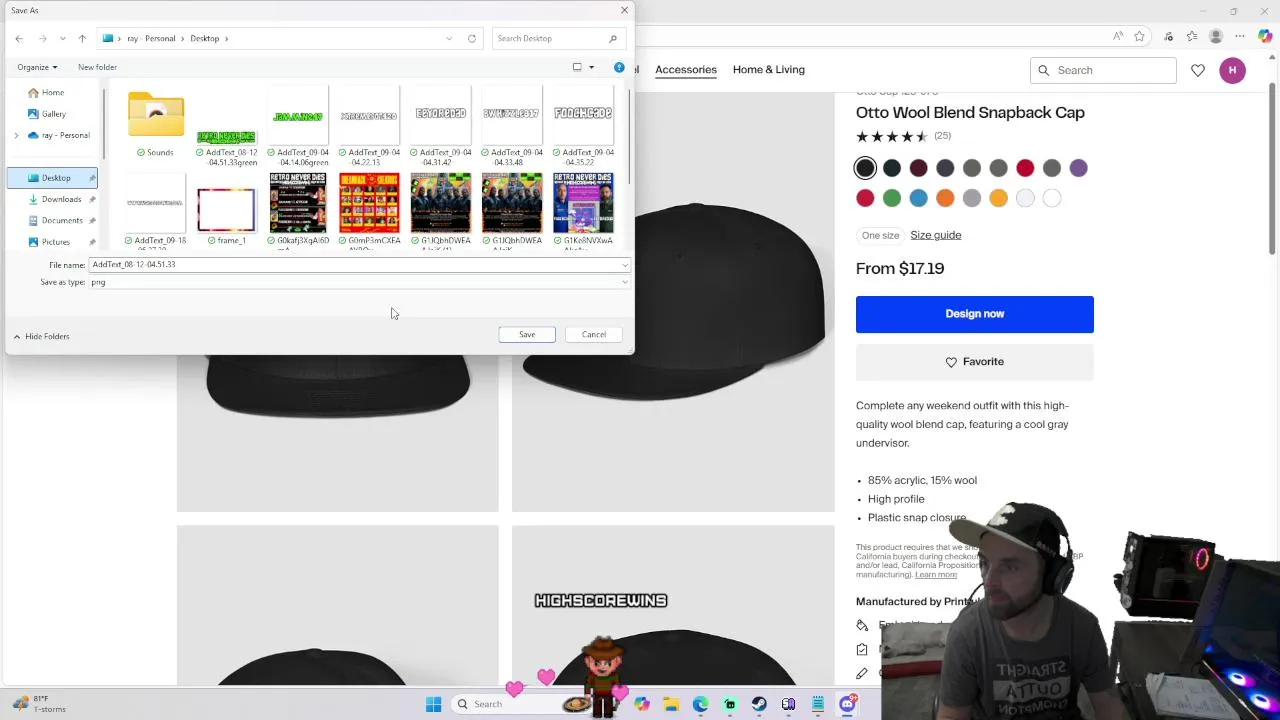Select the purple cap color swatch
The height and width of the screenshot is (720, 1280).
1078,168
